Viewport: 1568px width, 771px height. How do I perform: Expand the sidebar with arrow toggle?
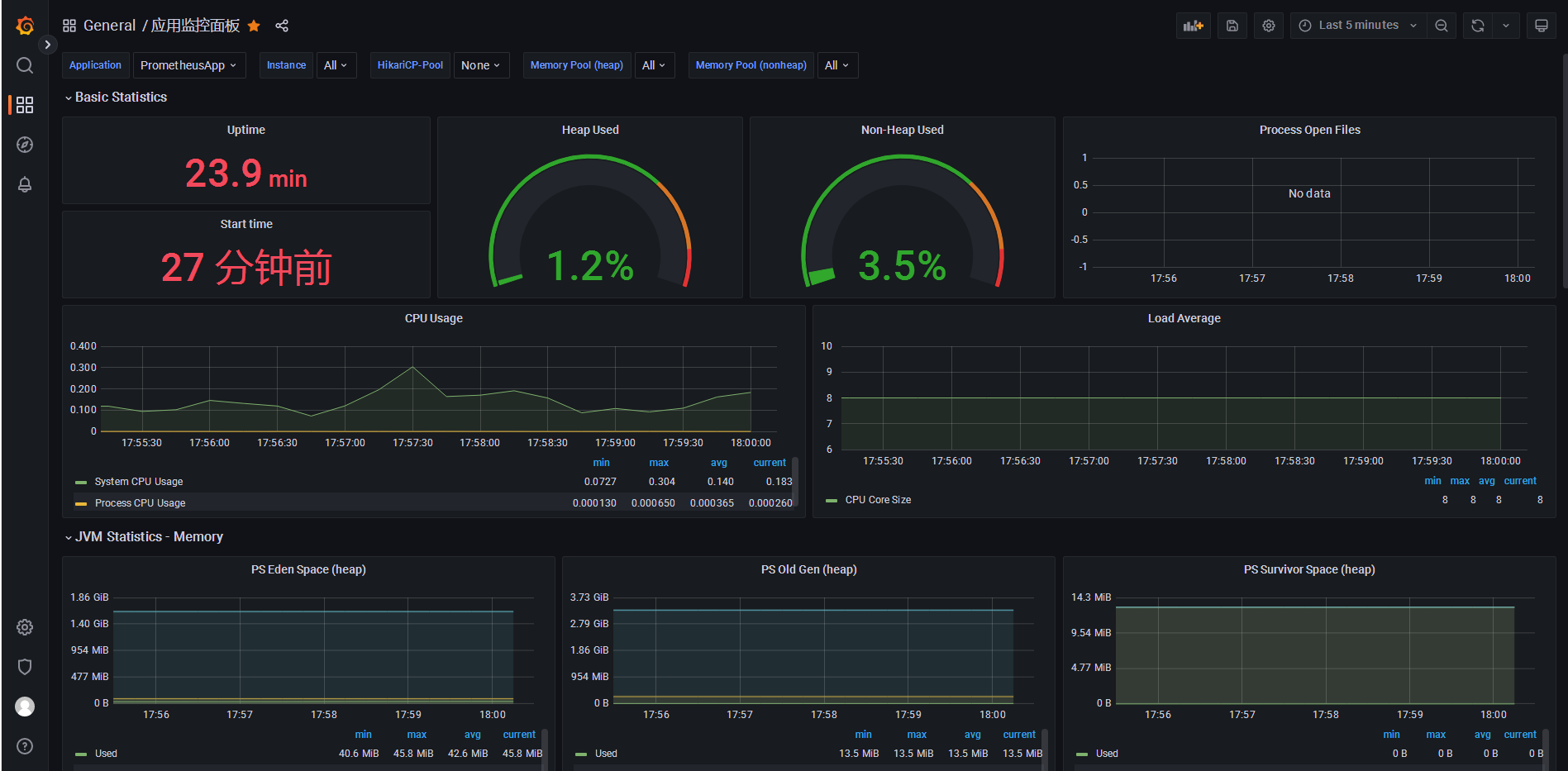[48, 45]
